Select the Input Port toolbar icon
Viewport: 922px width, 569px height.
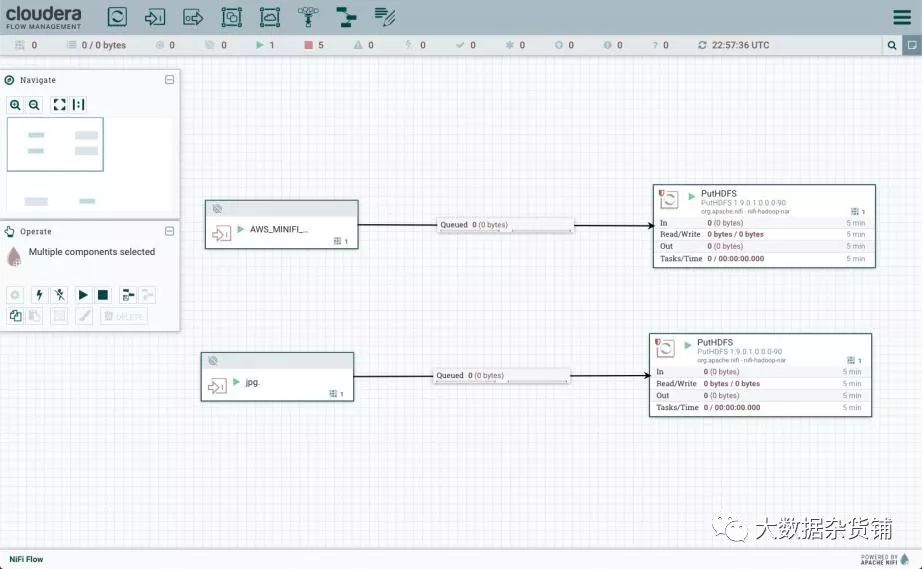point(155,17)
